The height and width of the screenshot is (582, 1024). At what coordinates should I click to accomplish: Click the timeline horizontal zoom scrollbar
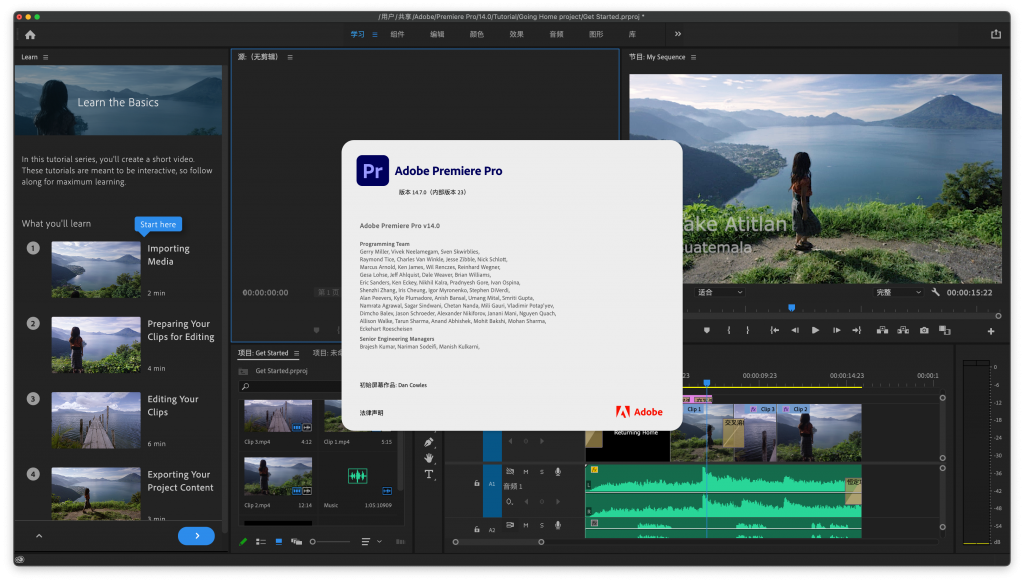click(x=498, y=542)
